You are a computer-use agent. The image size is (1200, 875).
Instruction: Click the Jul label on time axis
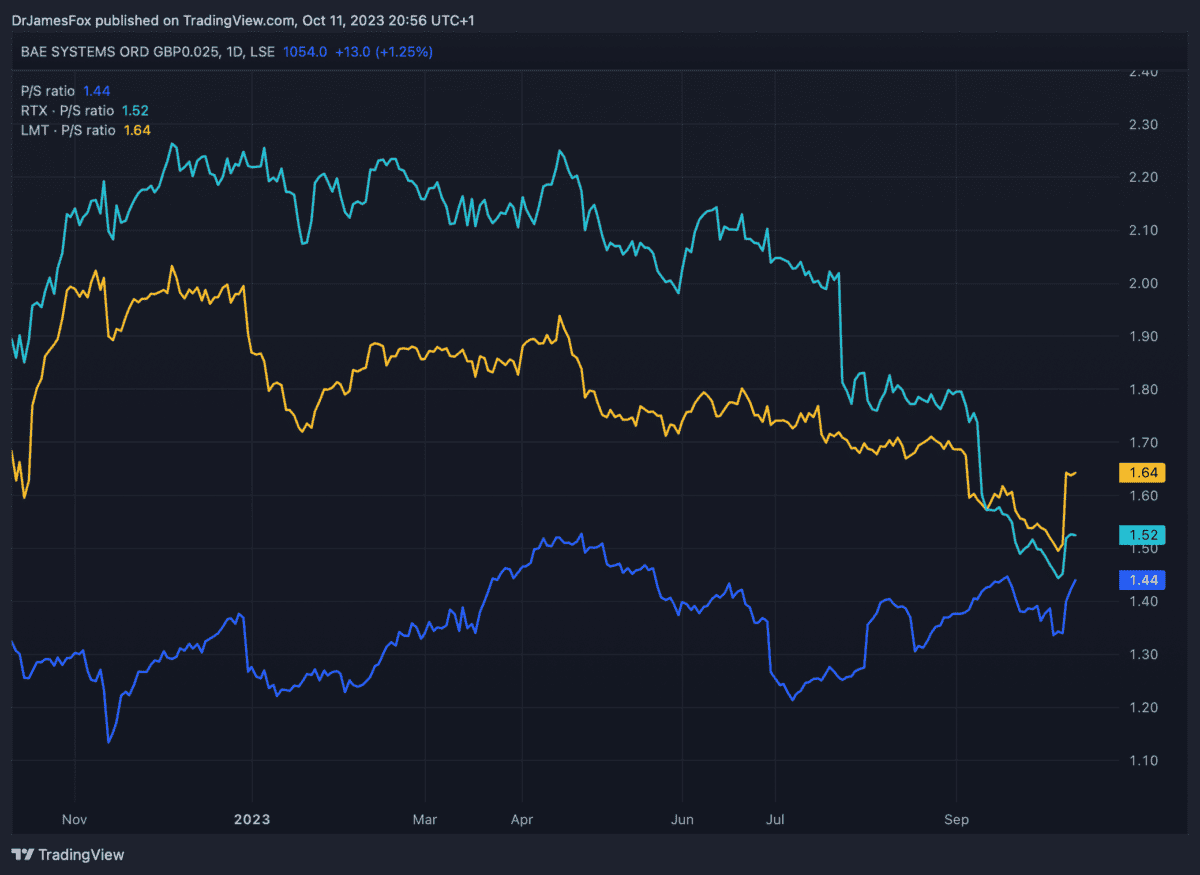(x=775, y=819)
